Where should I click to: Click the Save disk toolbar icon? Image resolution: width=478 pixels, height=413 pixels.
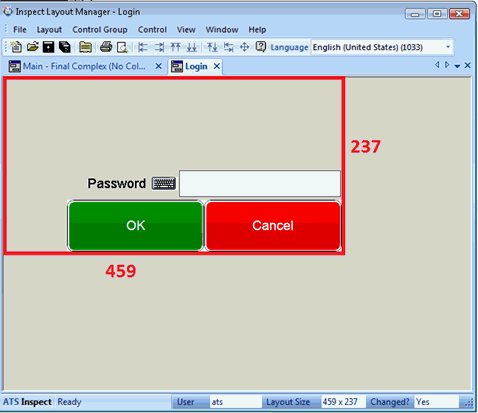[x=48, y=47]
